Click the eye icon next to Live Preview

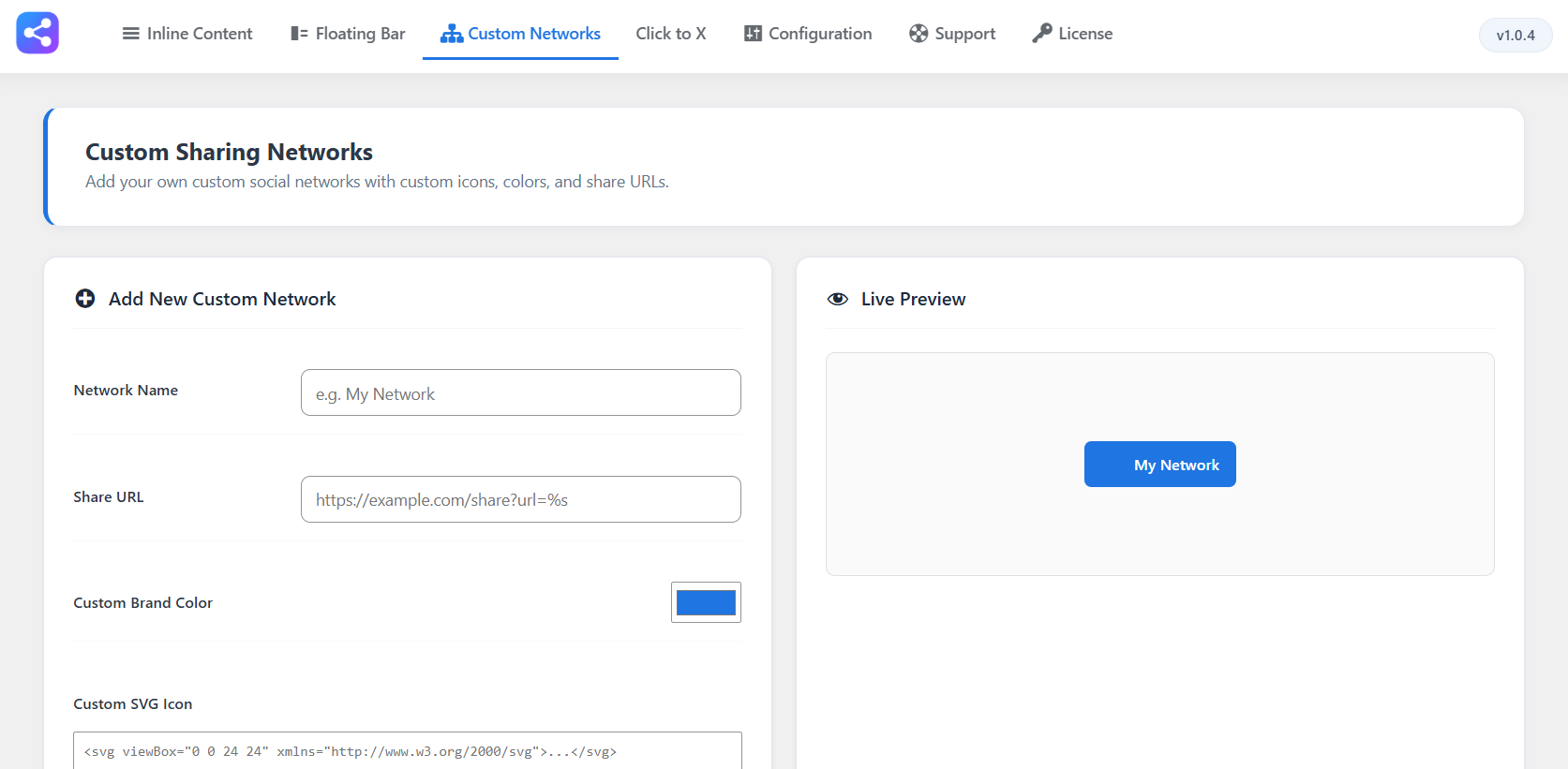click(838, 299)
